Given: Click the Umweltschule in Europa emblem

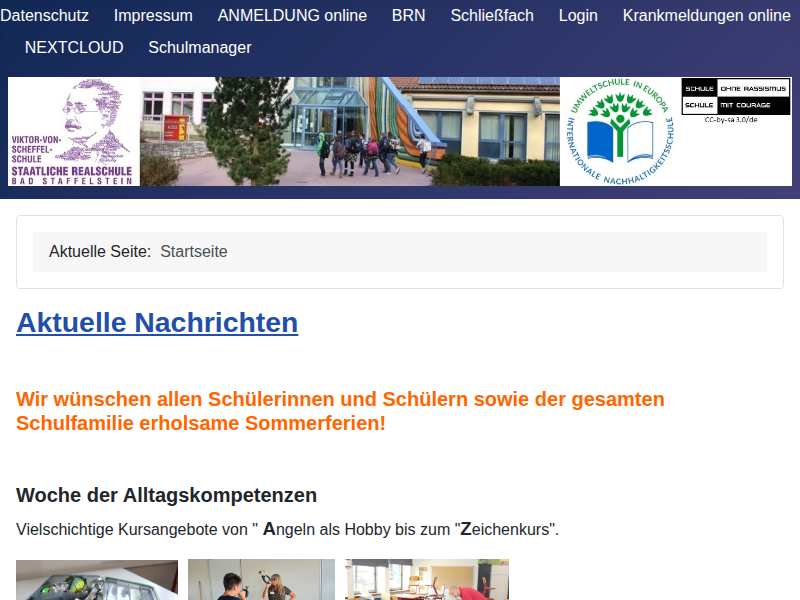Looking at the screenshot, I should 620,132.
